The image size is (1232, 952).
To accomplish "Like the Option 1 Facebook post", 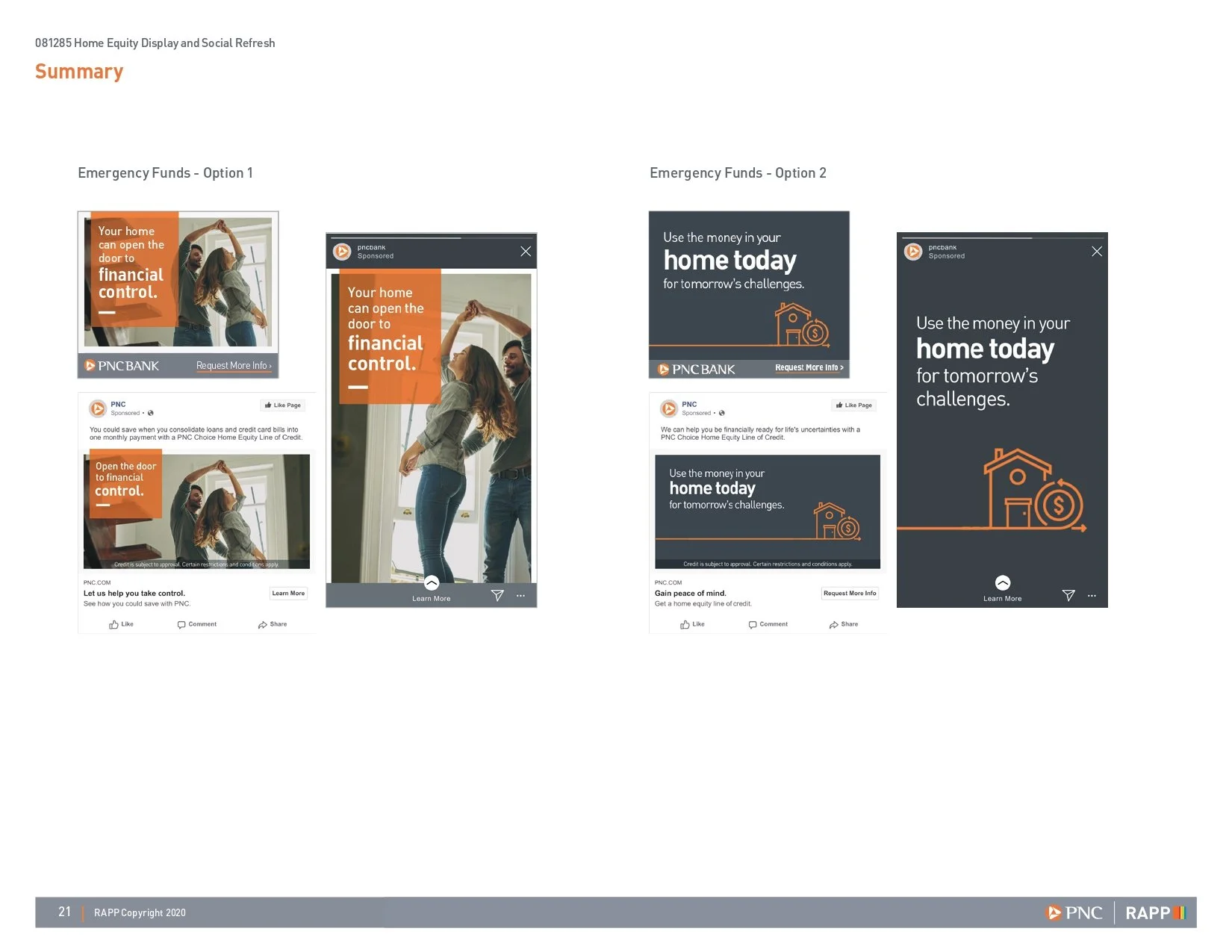I will click(121, 624).
